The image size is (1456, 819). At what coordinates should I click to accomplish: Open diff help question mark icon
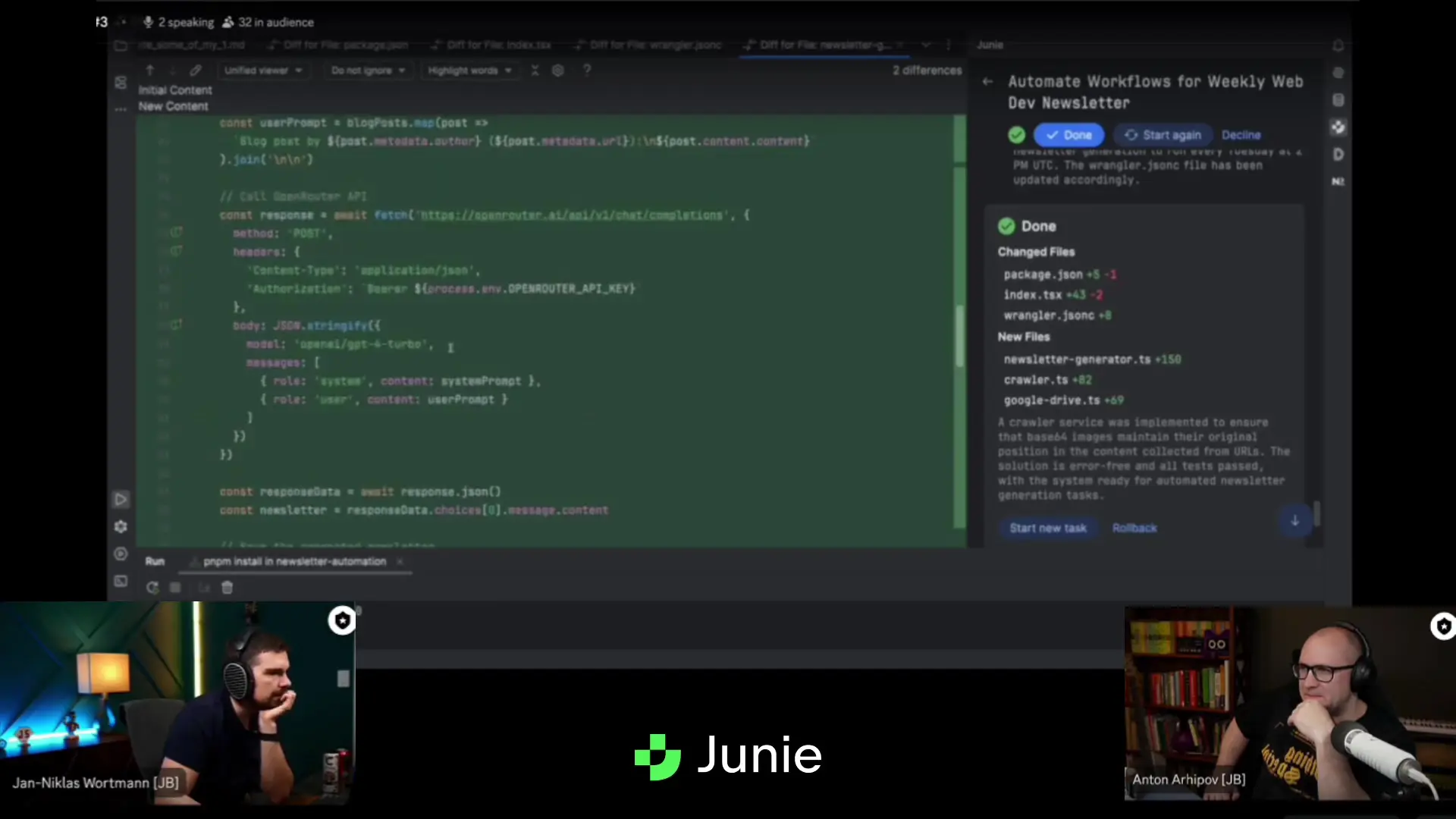(x=587, y=70)
